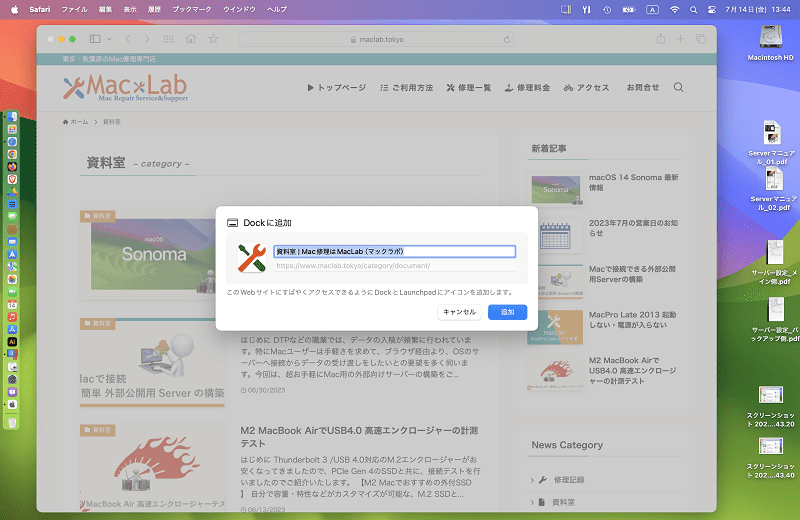Go back with the Safari back arrow

tap(128, 39)
